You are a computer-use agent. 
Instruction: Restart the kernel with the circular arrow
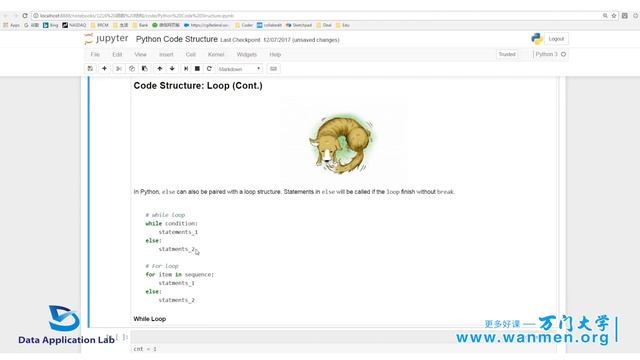(x=209, y=69)
